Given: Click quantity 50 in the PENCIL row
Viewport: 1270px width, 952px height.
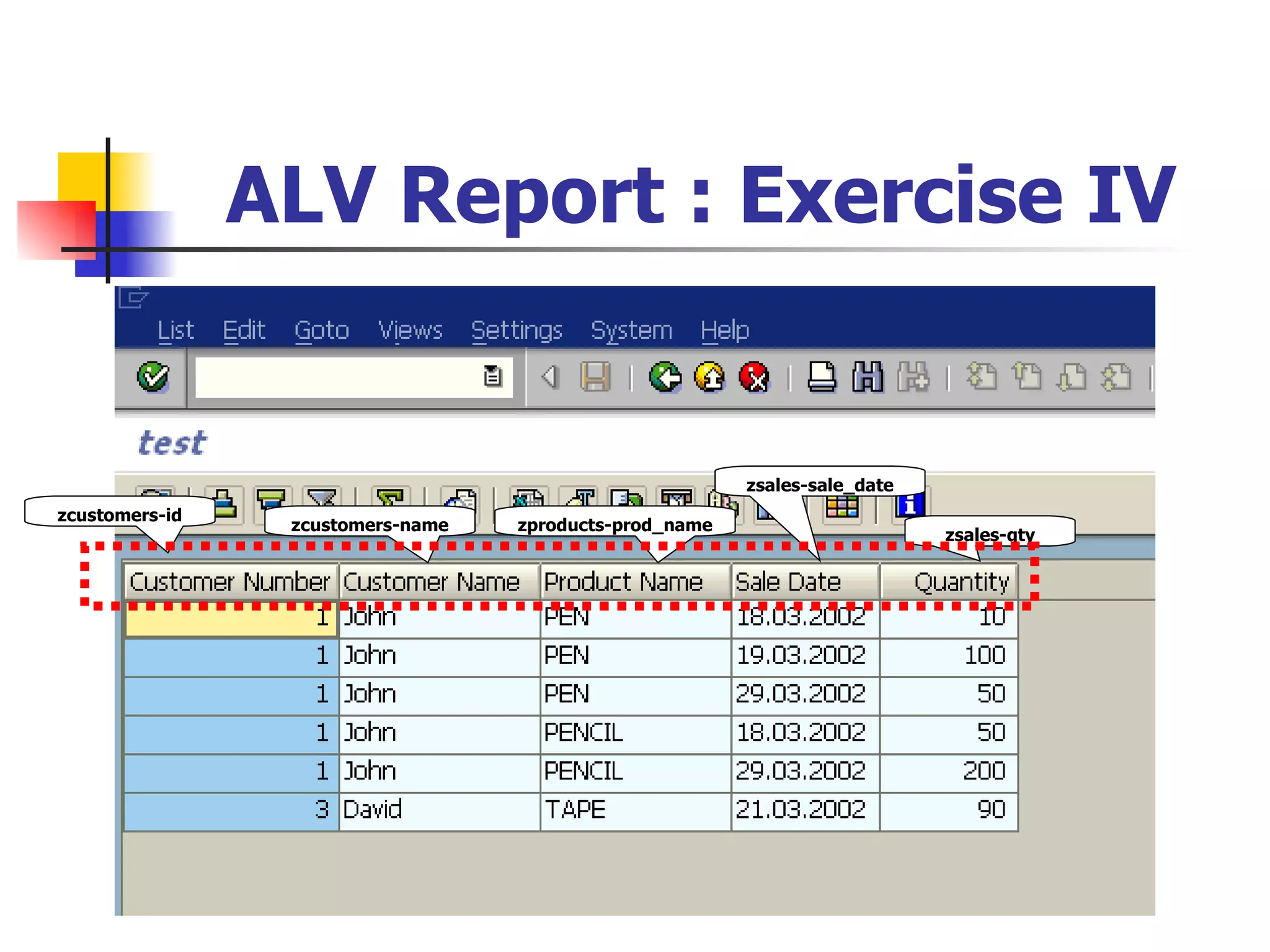Looking at the screenshot, I should pos(949,733).
